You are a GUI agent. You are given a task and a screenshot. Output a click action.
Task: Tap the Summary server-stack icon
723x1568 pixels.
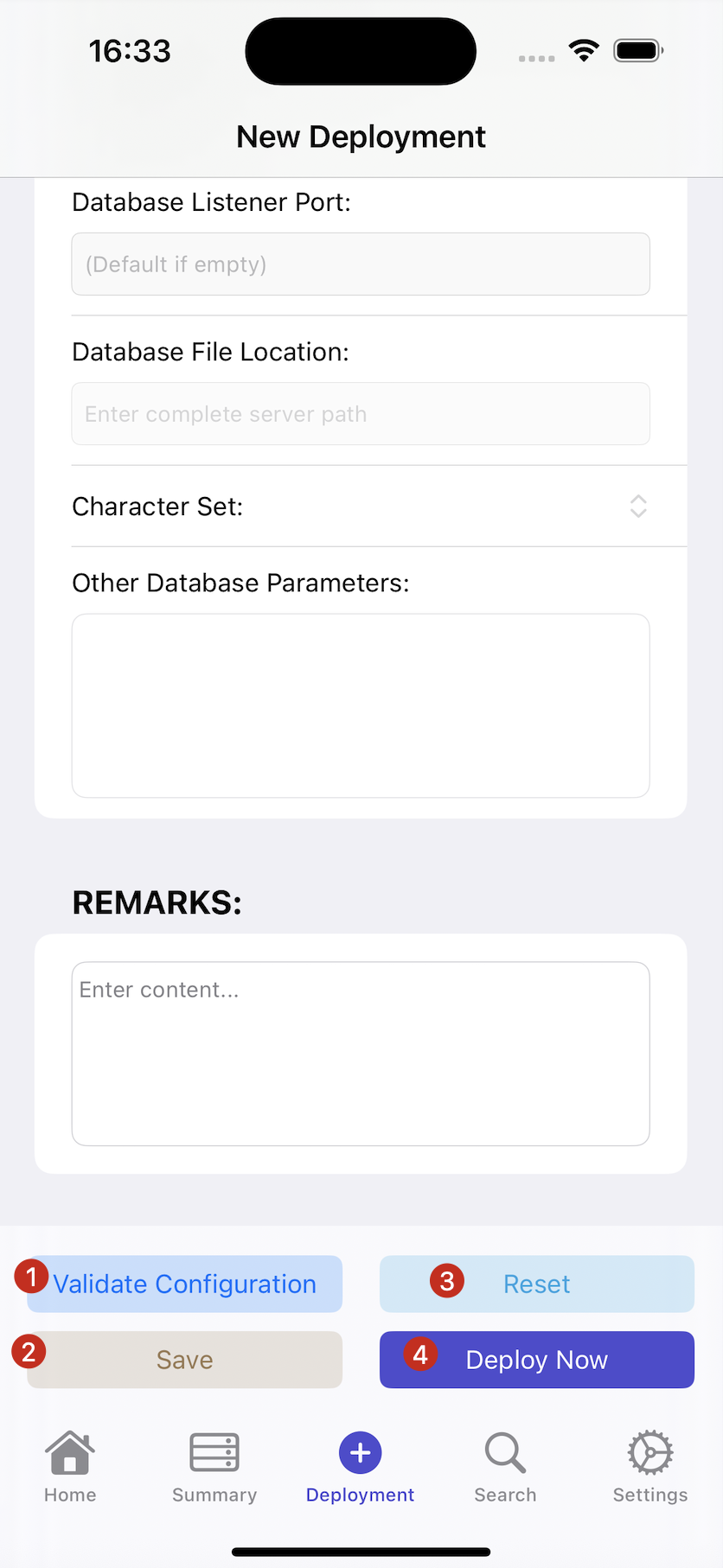tap(214, 1452)
